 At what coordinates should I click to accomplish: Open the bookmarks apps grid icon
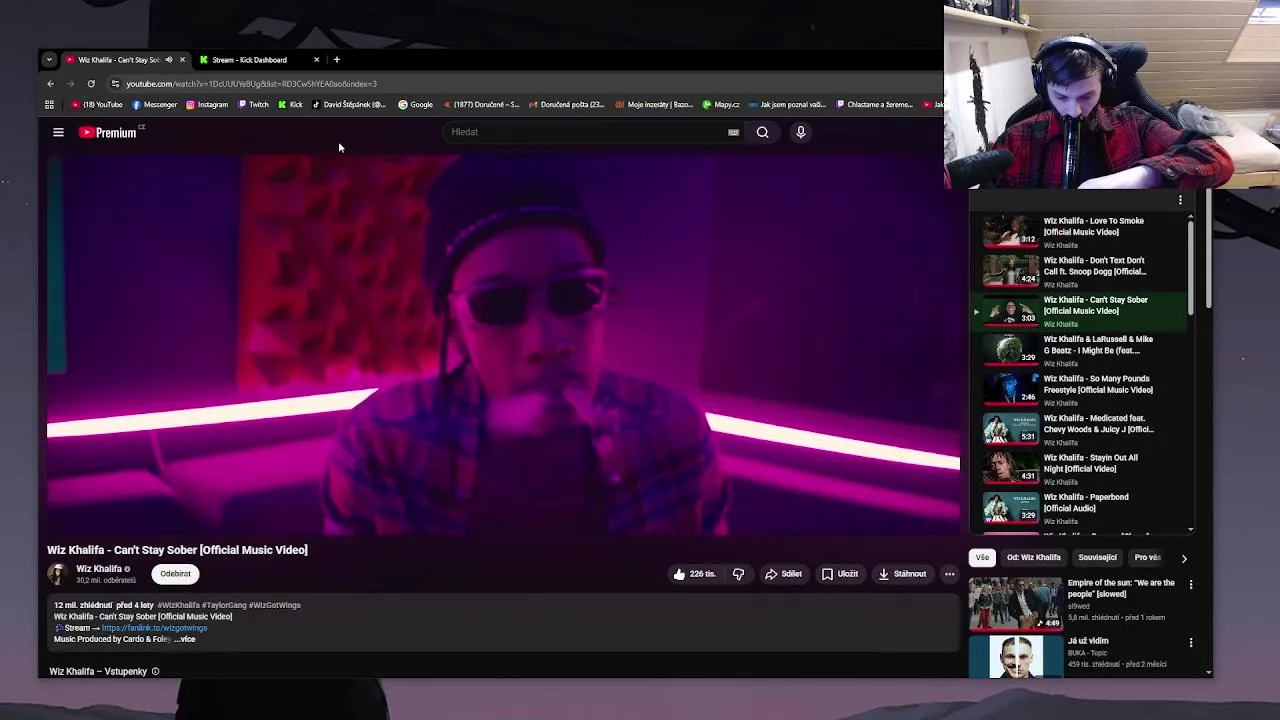tap(49, 104)
